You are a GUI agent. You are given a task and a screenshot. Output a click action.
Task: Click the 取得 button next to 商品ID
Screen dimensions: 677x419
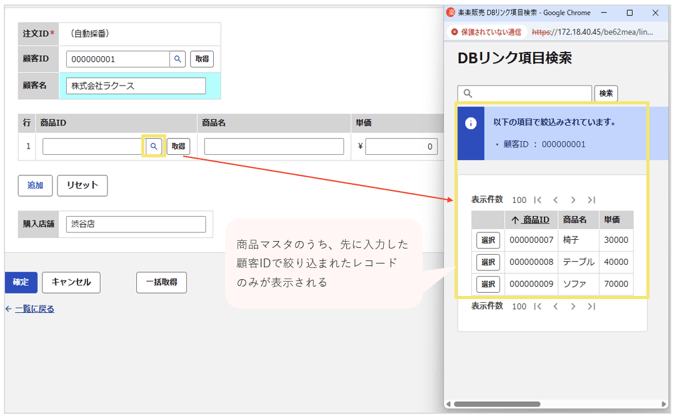178,146
